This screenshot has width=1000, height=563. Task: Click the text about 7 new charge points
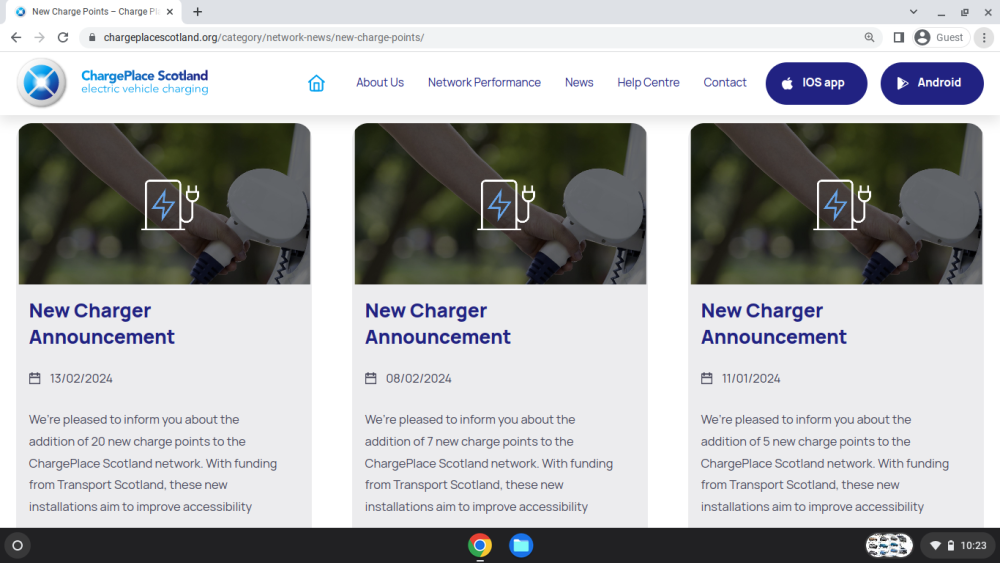489,463
